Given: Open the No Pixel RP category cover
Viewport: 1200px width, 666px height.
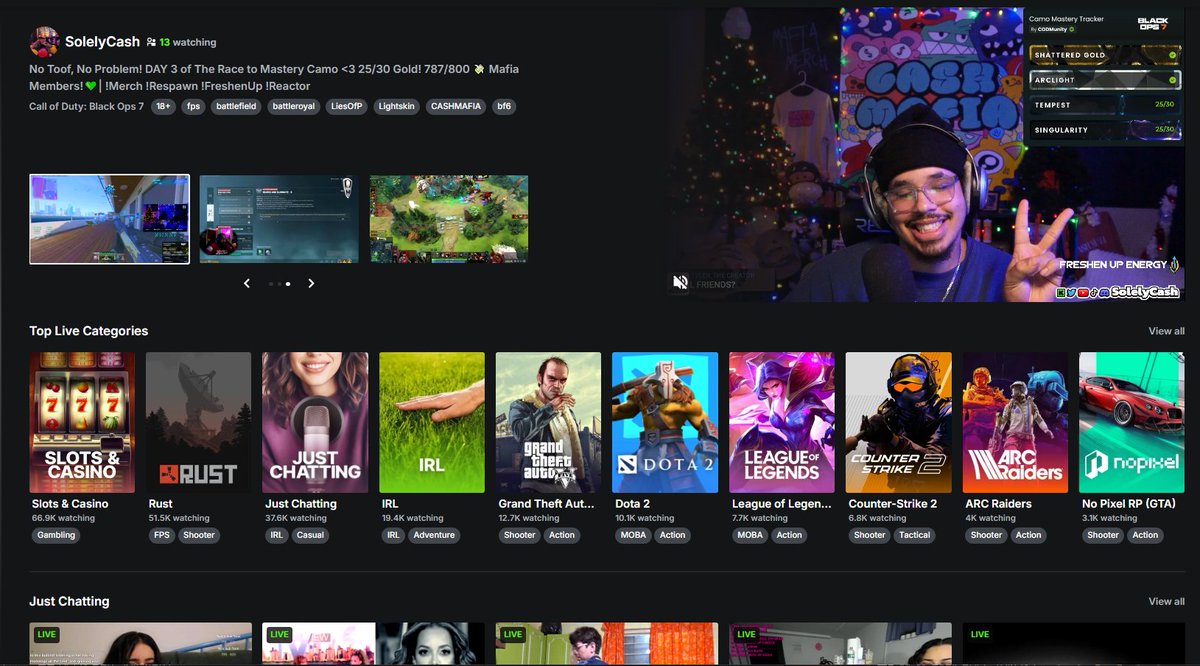Looking at the screenshot, I should coord(1132,422).
